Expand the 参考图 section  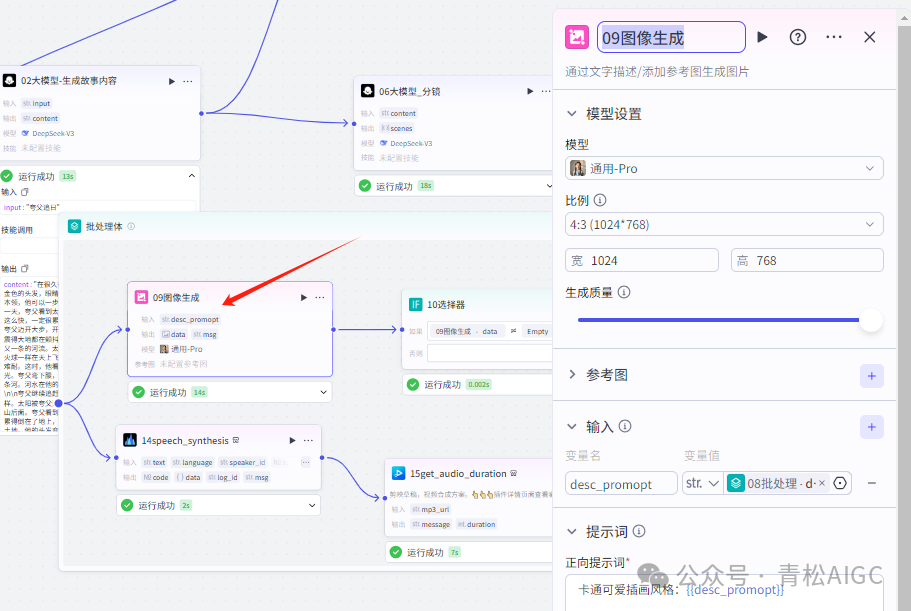tap(571, 375)
